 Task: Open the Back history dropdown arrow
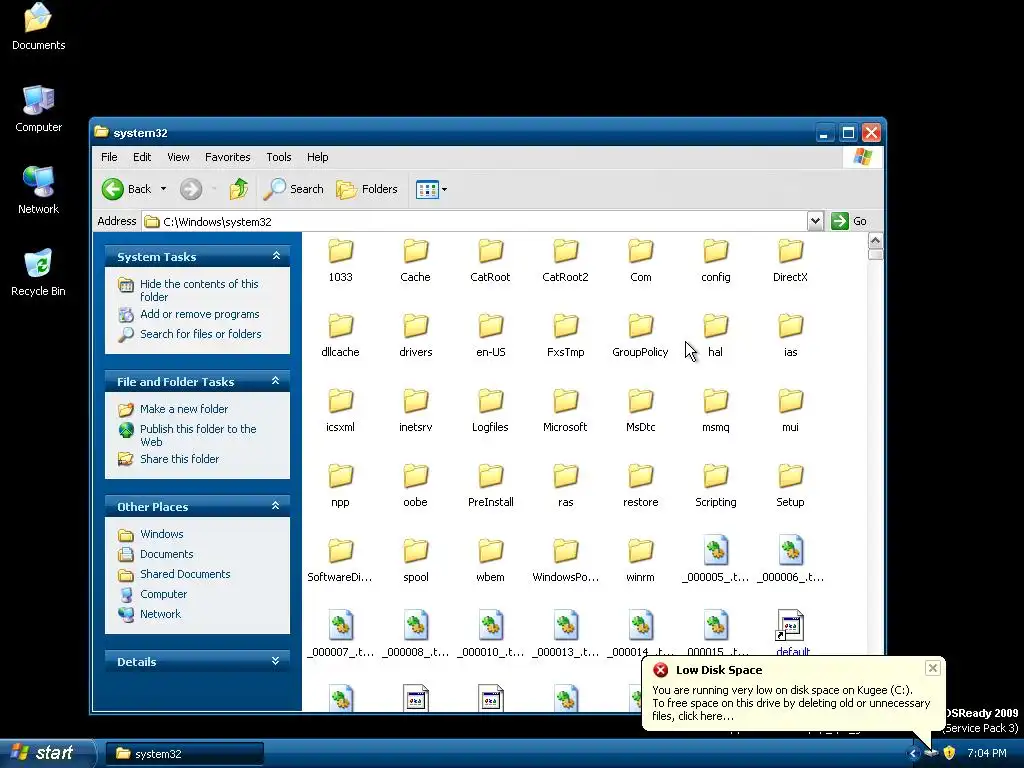[x=163, y=189]
